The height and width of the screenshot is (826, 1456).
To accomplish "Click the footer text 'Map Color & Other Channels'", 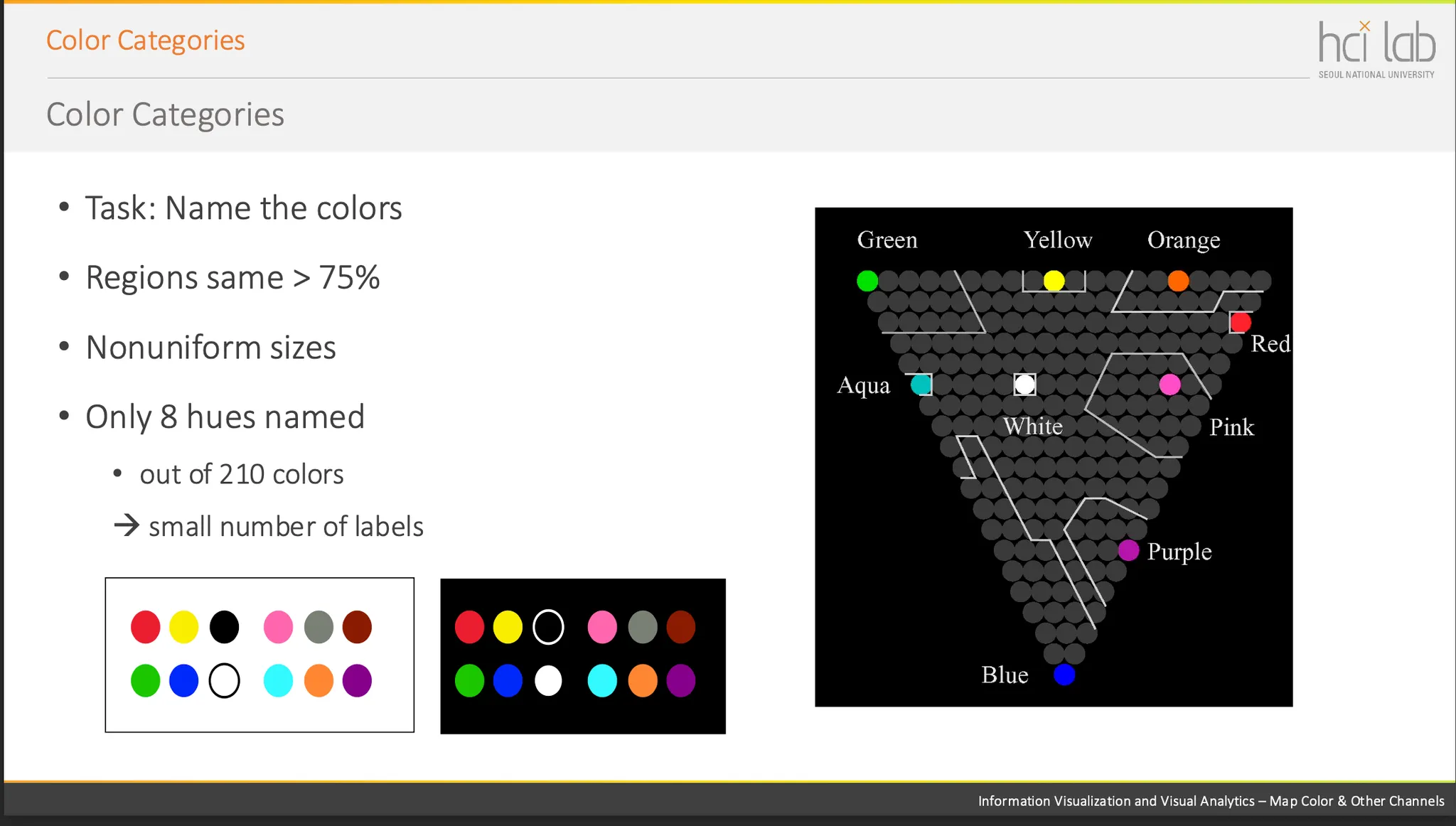I will point(1356,801).
